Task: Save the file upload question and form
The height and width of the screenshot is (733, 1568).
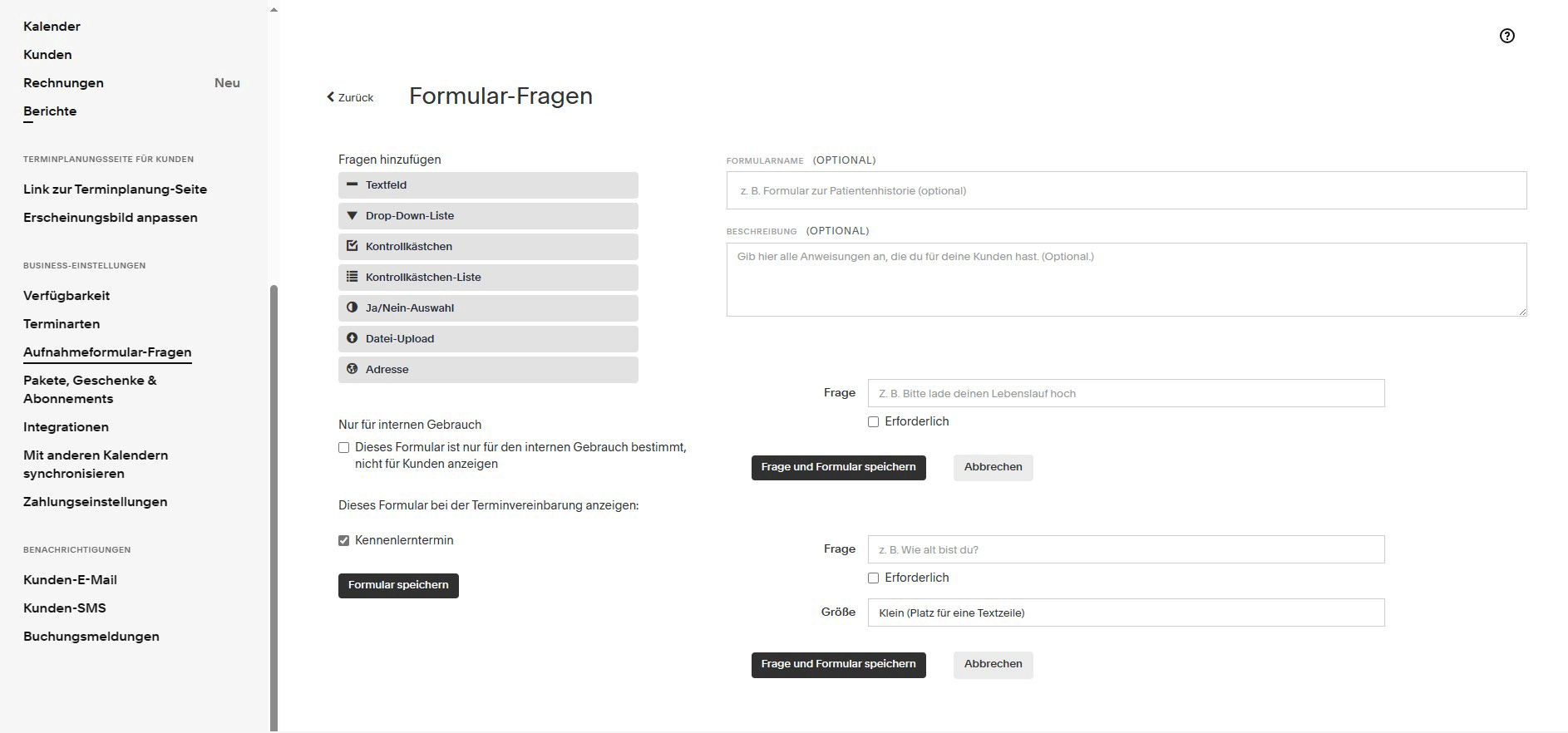Action: [838, 467]
